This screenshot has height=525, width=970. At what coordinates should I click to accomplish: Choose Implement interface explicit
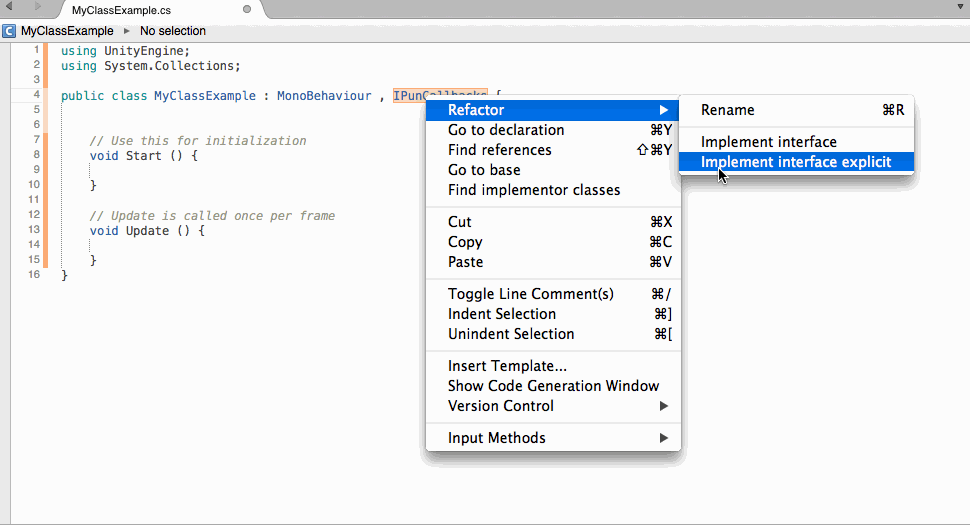[x=797, y=162]
